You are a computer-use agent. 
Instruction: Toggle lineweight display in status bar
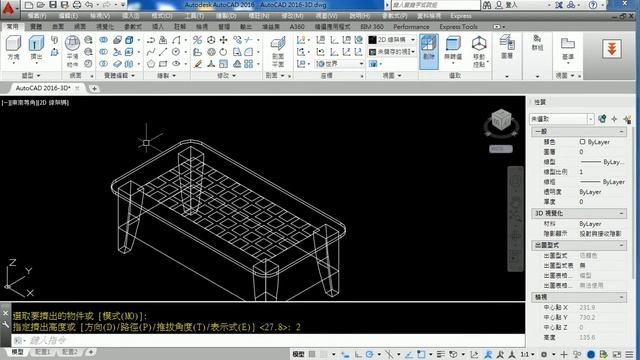[441, 354]
